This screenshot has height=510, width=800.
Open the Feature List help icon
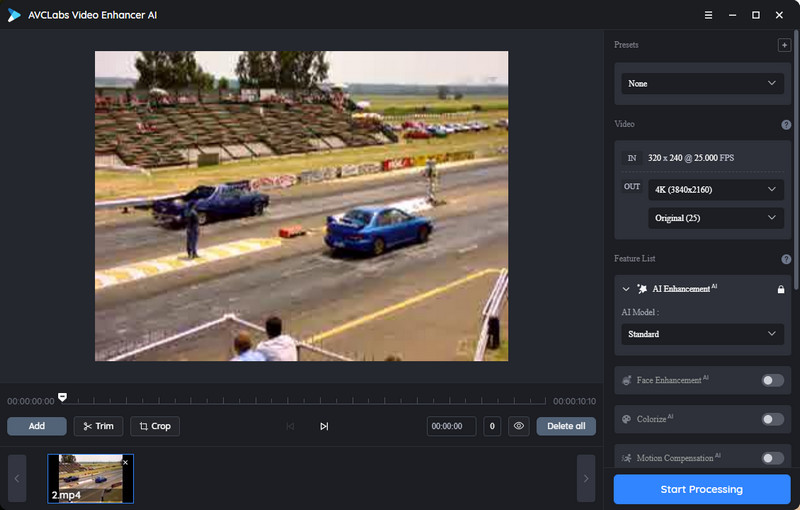[x=786, y=259]
